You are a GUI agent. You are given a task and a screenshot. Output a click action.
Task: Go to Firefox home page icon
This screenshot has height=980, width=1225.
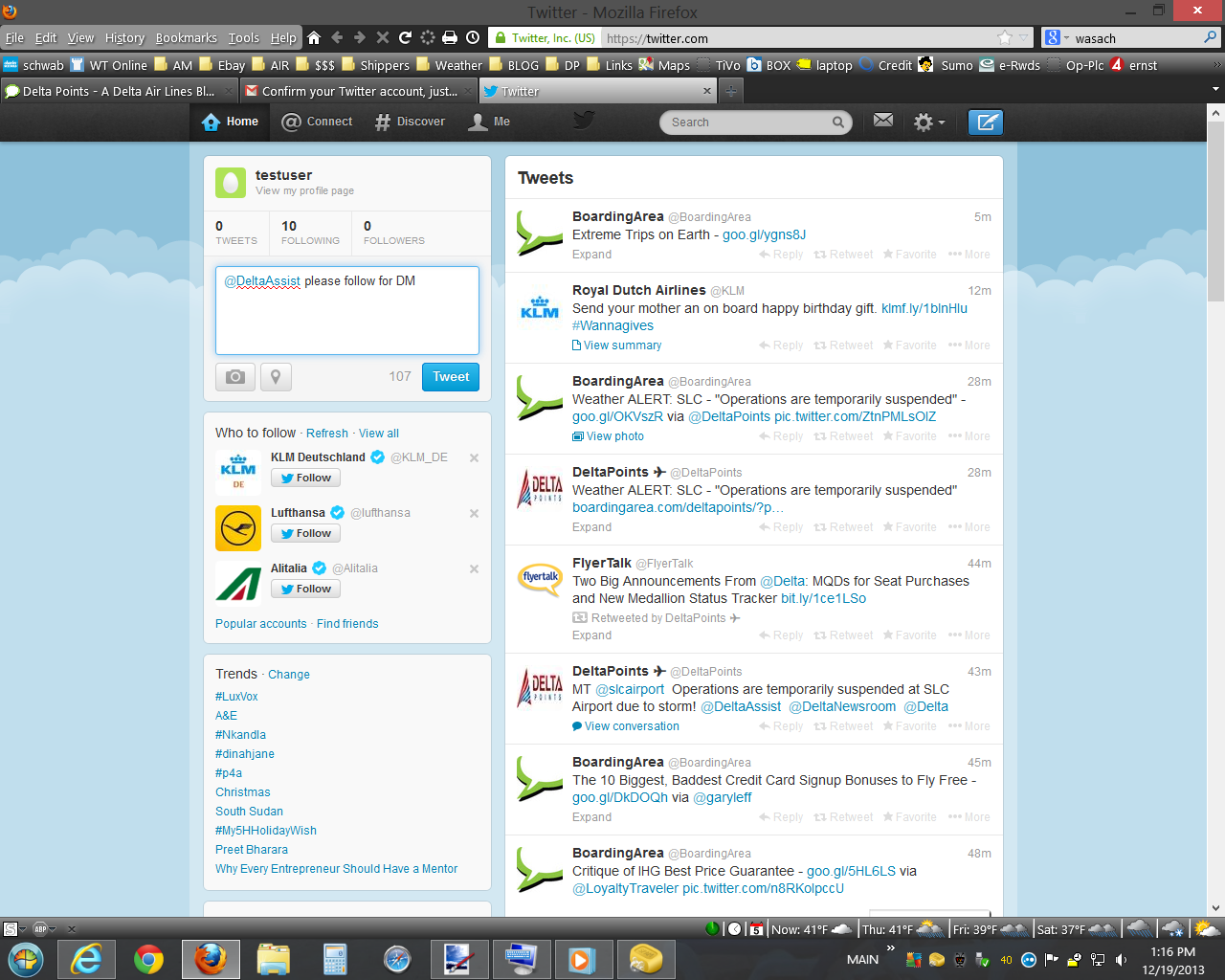314,38
